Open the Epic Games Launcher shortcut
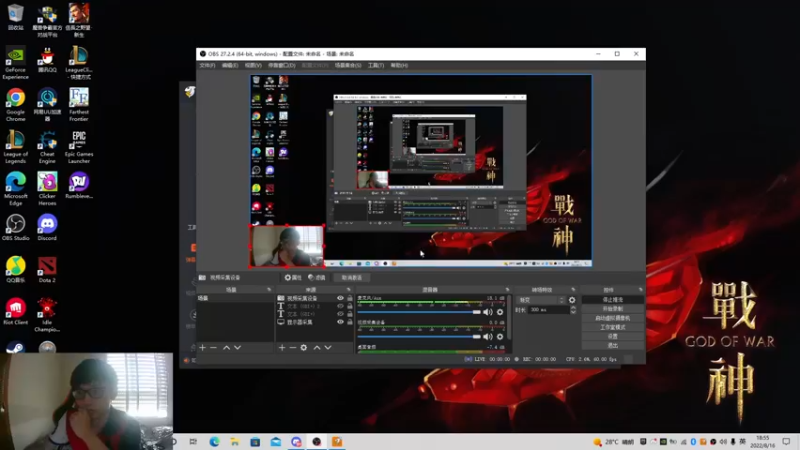The image size is (800, 450). 79,147
